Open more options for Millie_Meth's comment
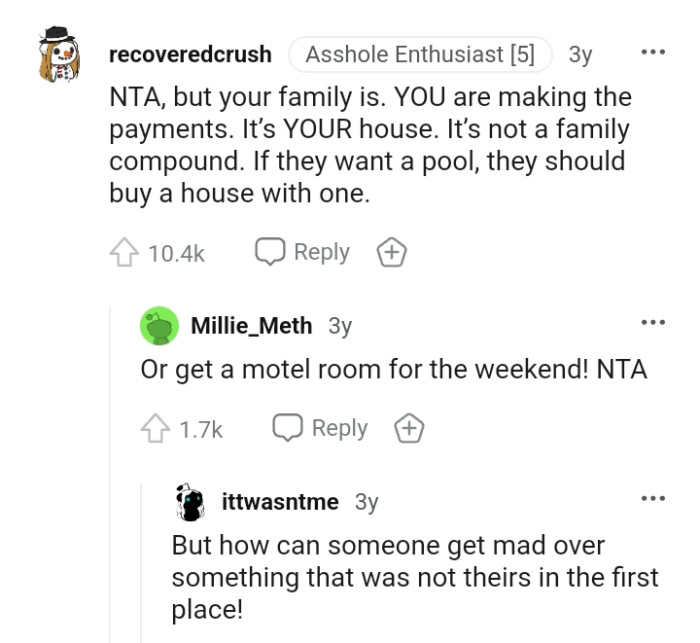Image resolution: width=700 pixels, height=643 pixels. 653,323
